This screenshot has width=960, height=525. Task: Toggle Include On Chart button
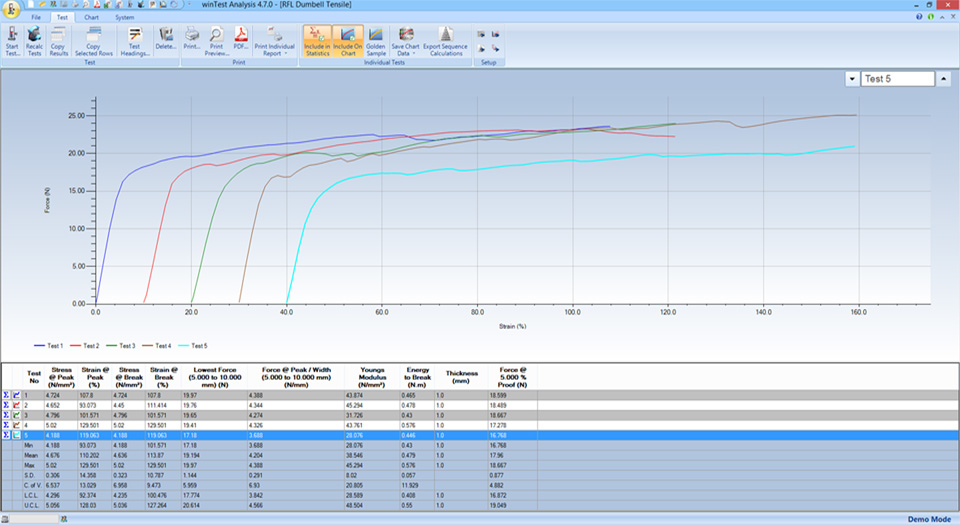[348, 41]
